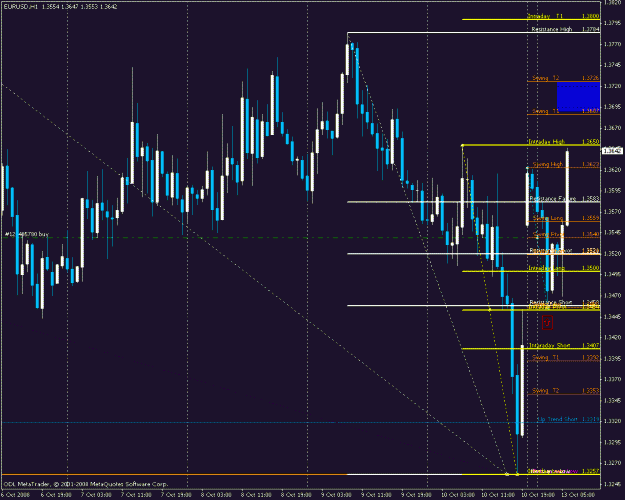Click the 8 Oct 11:00 time label
The height and width of the screenshot is (500, 625).
click(256, 495)
